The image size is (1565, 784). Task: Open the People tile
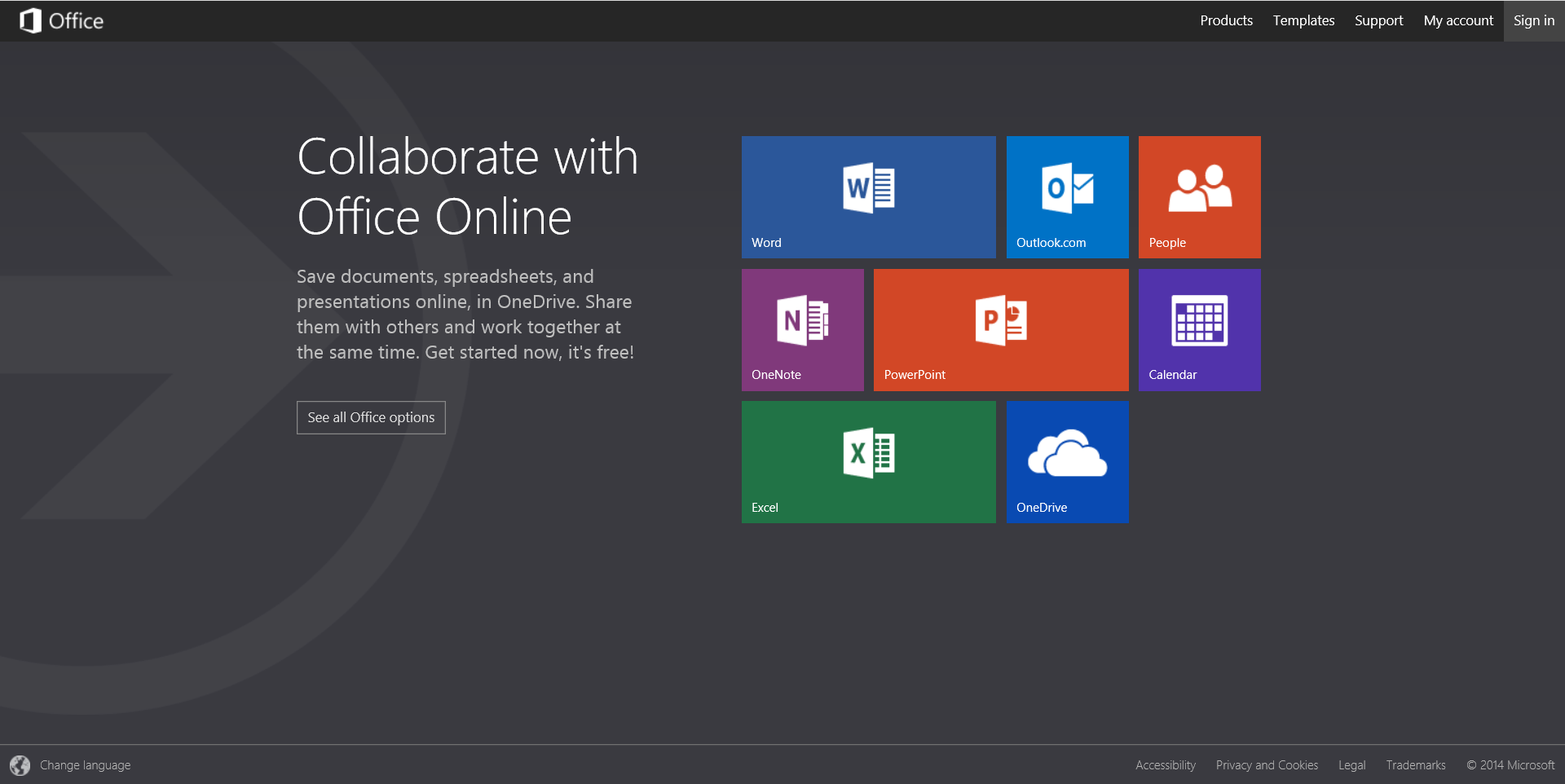pyautogui.click(x=1199, y=197)
